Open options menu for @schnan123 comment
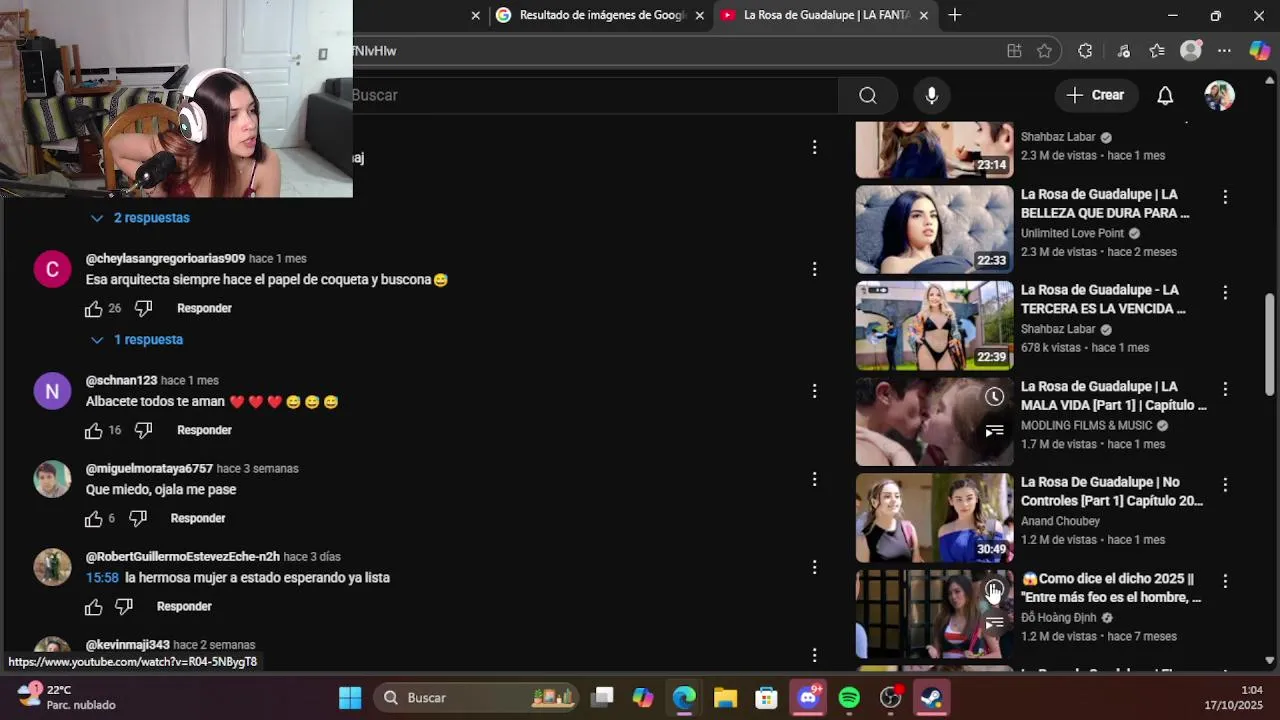 point(815,391)
